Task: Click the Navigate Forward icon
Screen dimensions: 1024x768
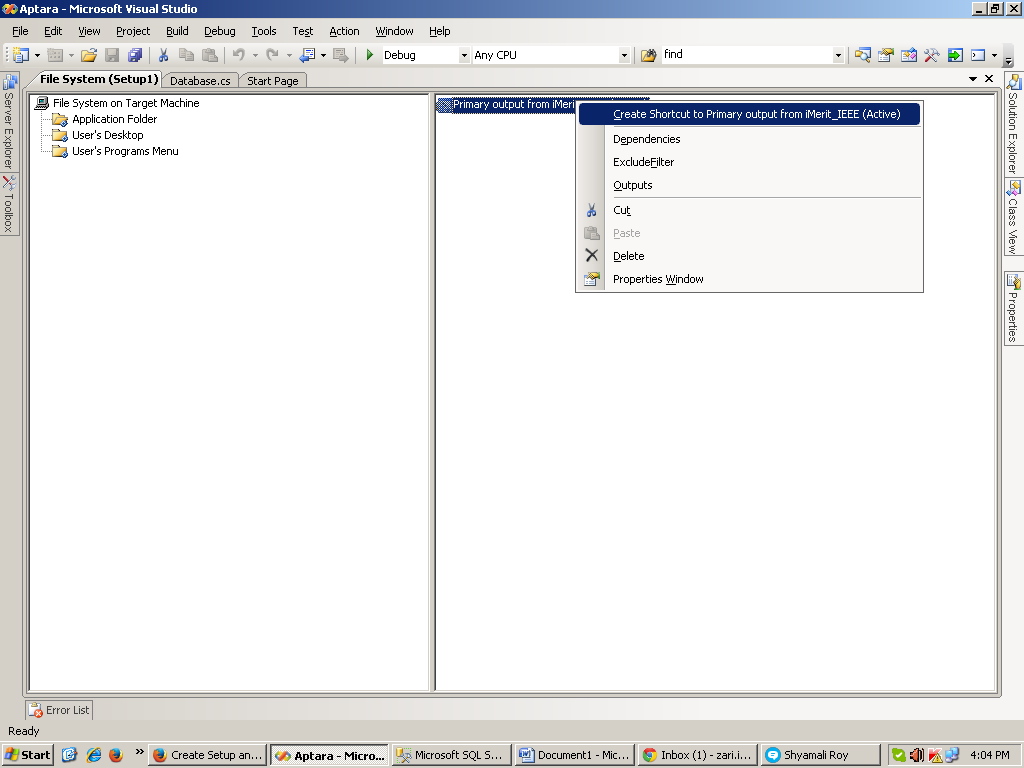Action: click(x=340, y=56)
